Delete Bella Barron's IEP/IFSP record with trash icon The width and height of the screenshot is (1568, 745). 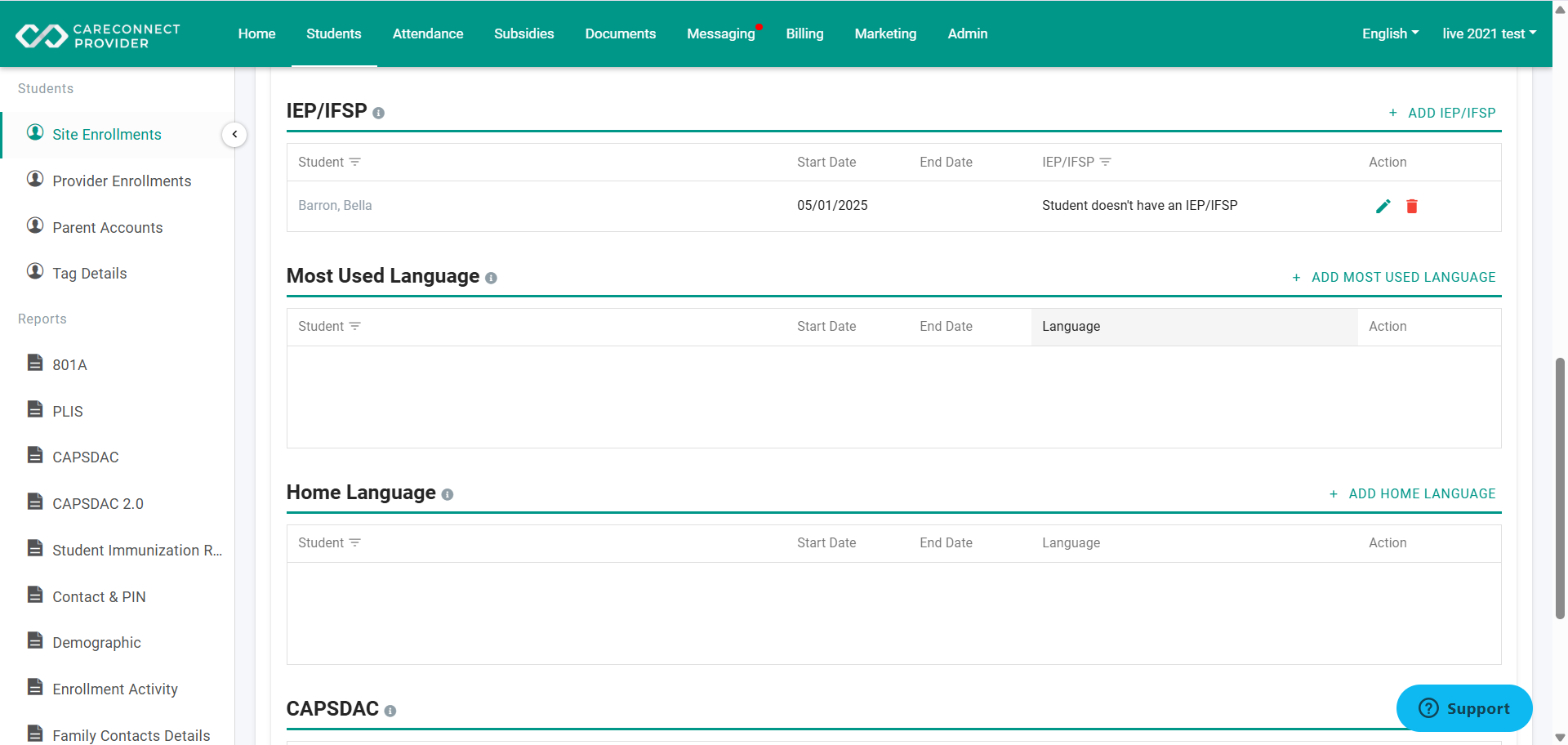coord(1411,206)
